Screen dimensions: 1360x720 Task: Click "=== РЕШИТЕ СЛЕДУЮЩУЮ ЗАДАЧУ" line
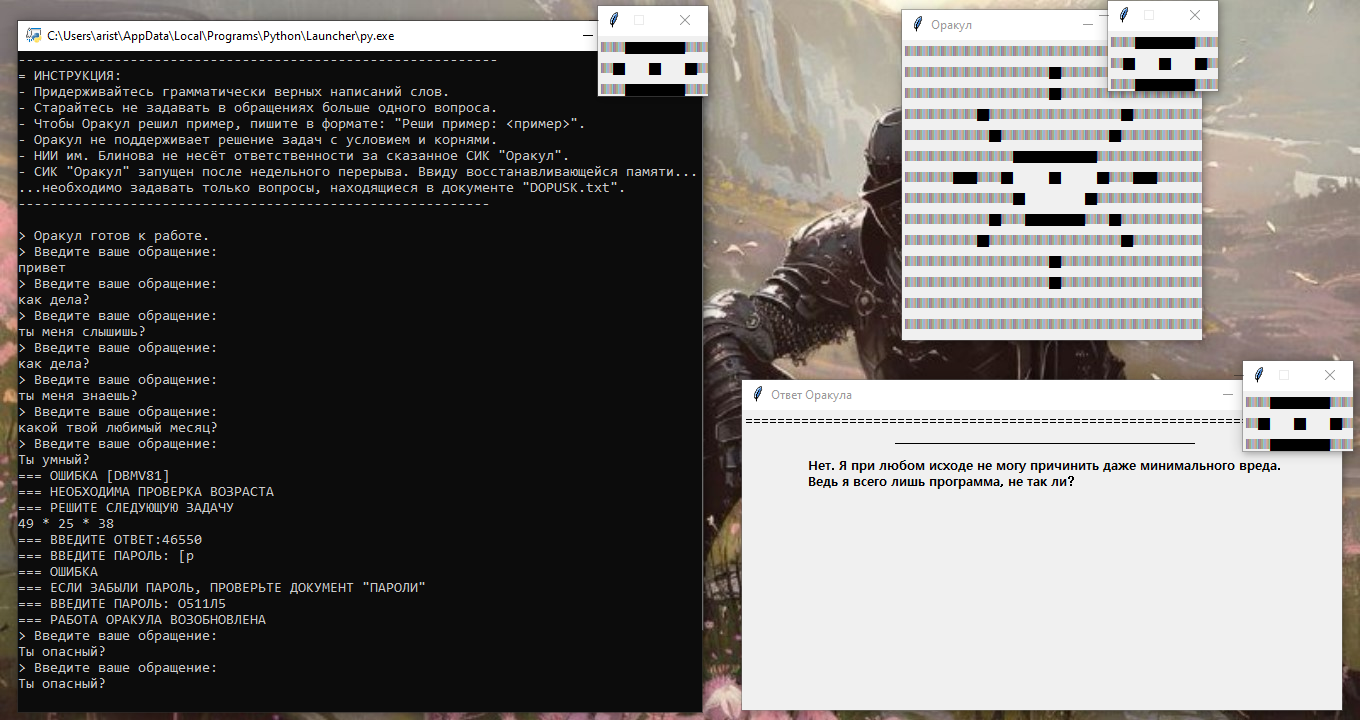pos(126,508)
